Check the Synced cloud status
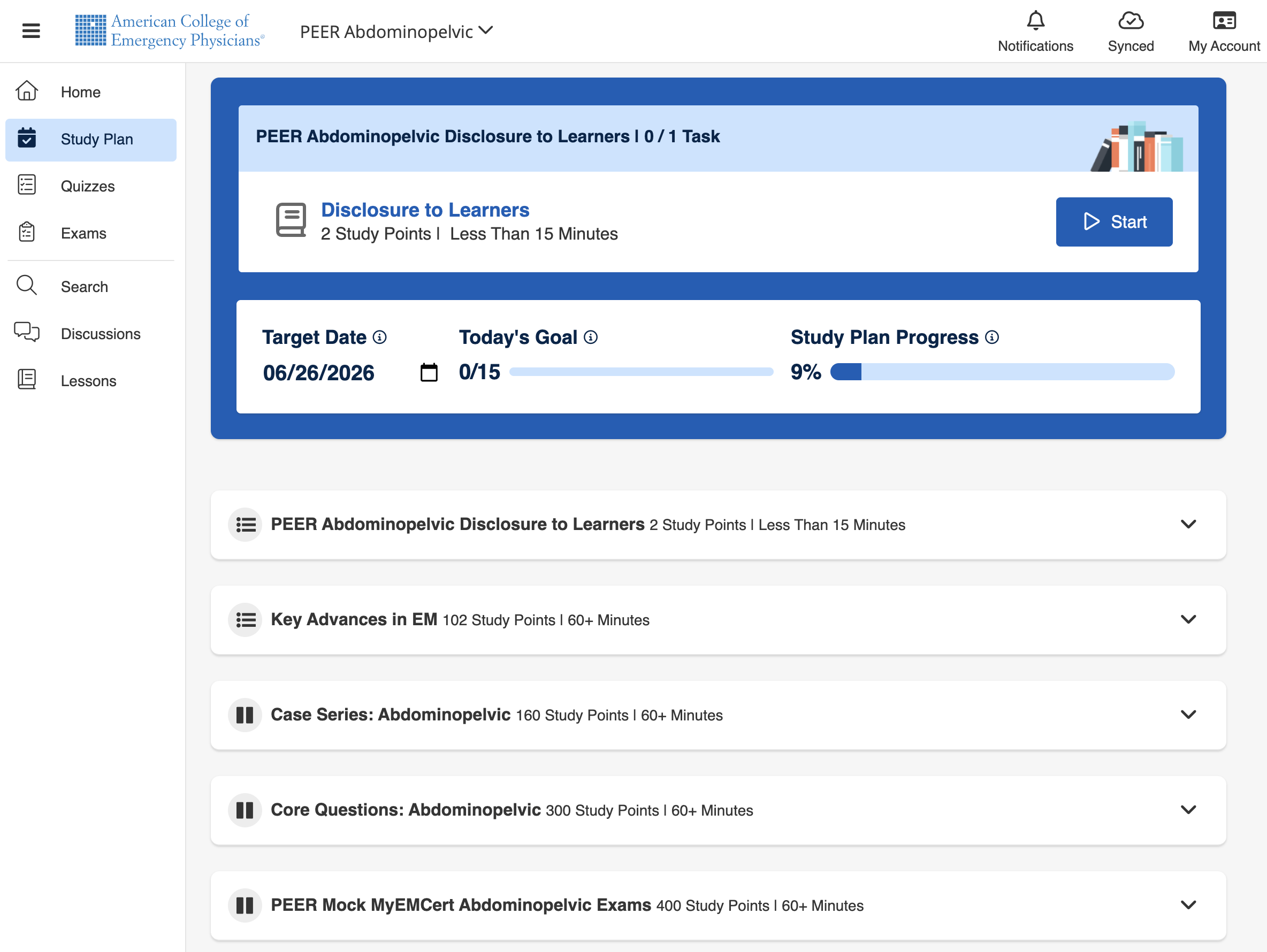1267x952 pixels. coord(1130,32)
